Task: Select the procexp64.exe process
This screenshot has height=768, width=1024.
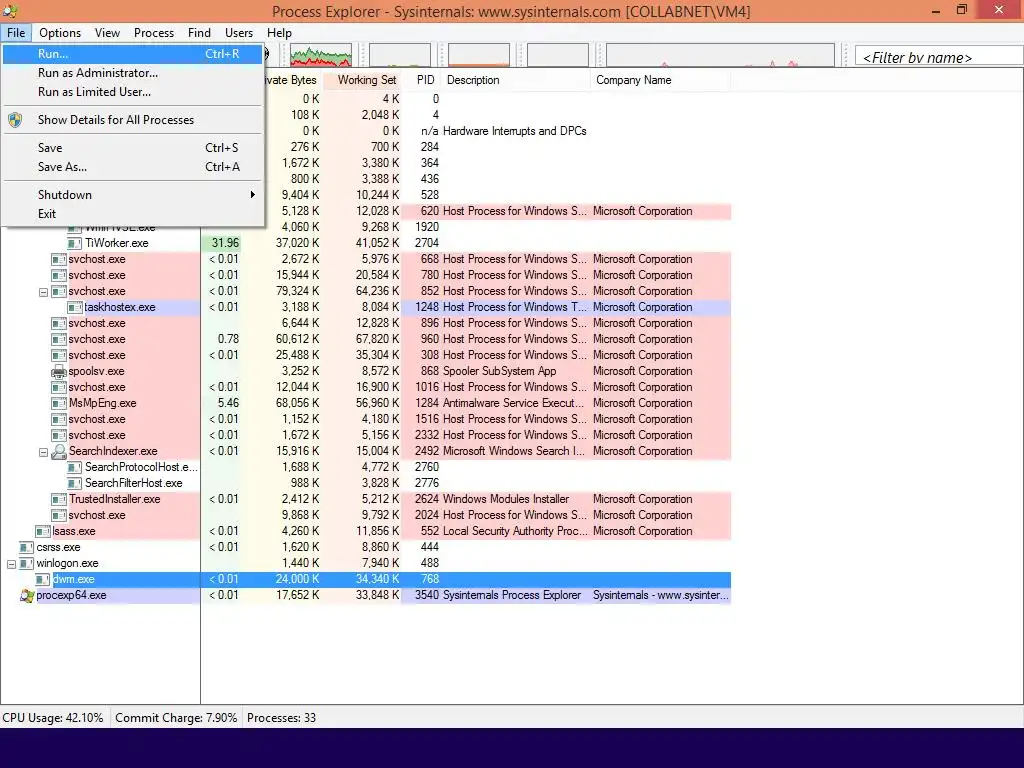Action: click(x=71, y=595)
